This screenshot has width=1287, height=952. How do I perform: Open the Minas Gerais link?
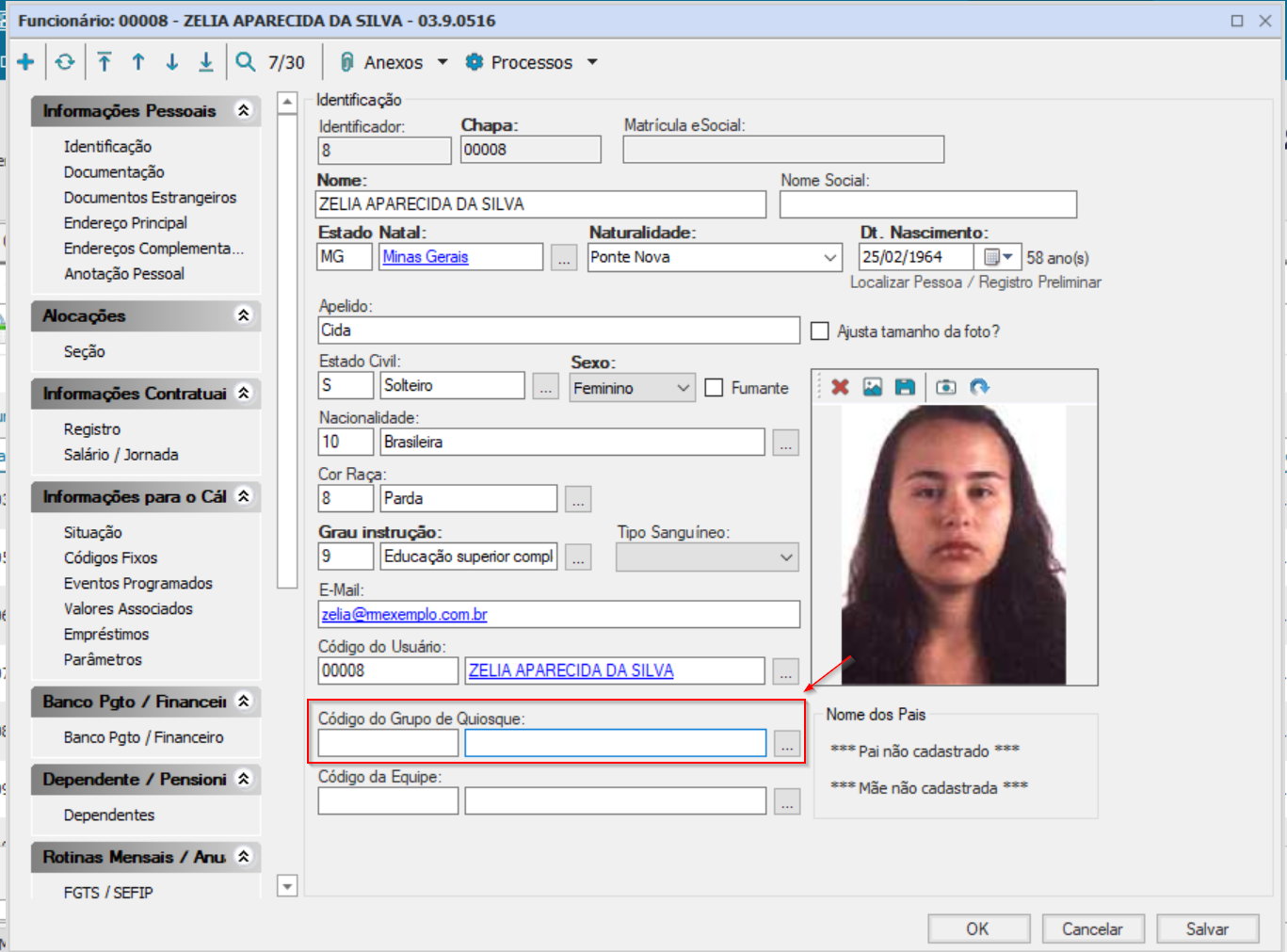tap(426, 257)
